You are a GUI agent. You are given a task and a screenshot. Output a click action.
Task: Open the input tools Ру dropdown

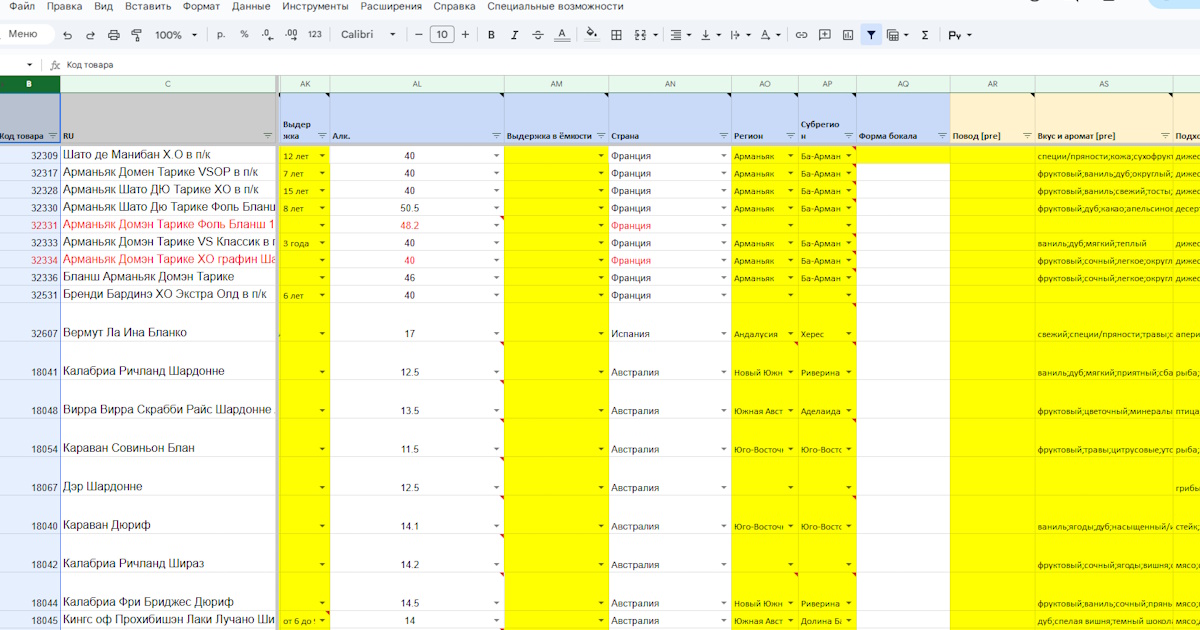[x=959, y=35]
